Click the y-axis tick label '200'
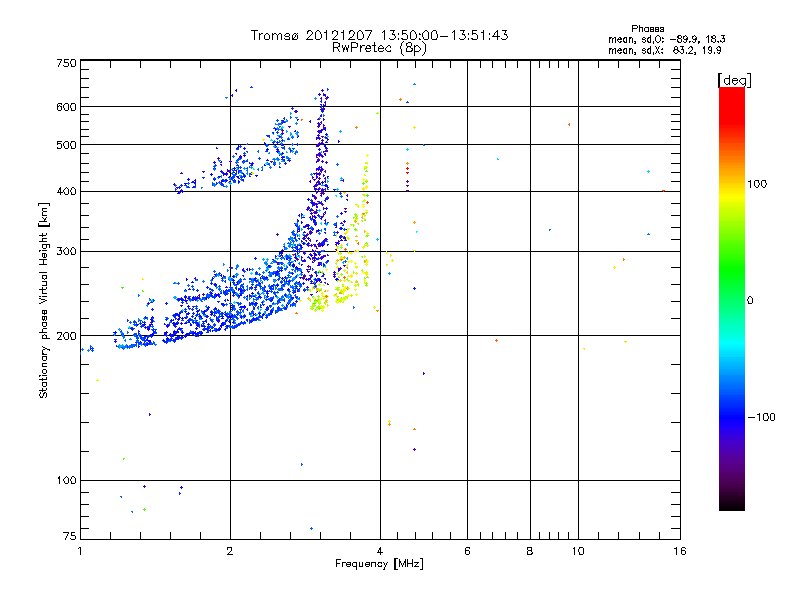This screenshot has height=600, width=800. [x=66, y=336]
